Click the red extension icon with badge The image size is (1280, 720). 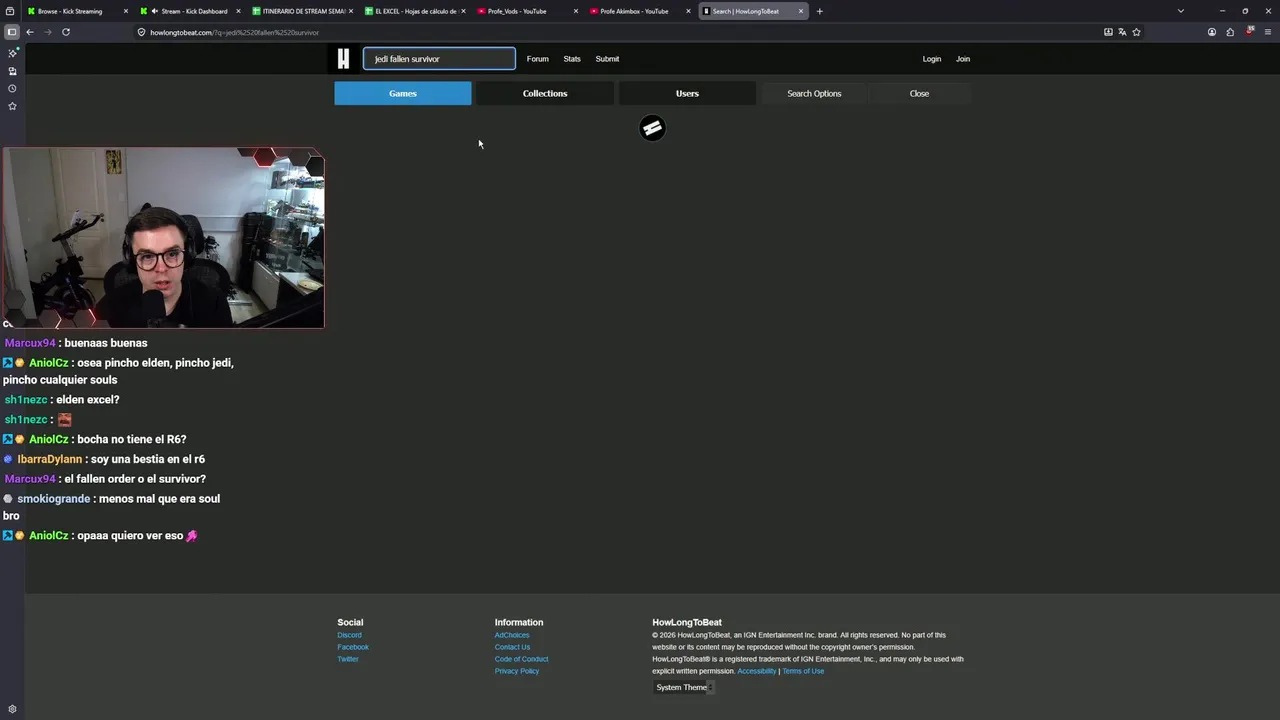point(1250,32)
